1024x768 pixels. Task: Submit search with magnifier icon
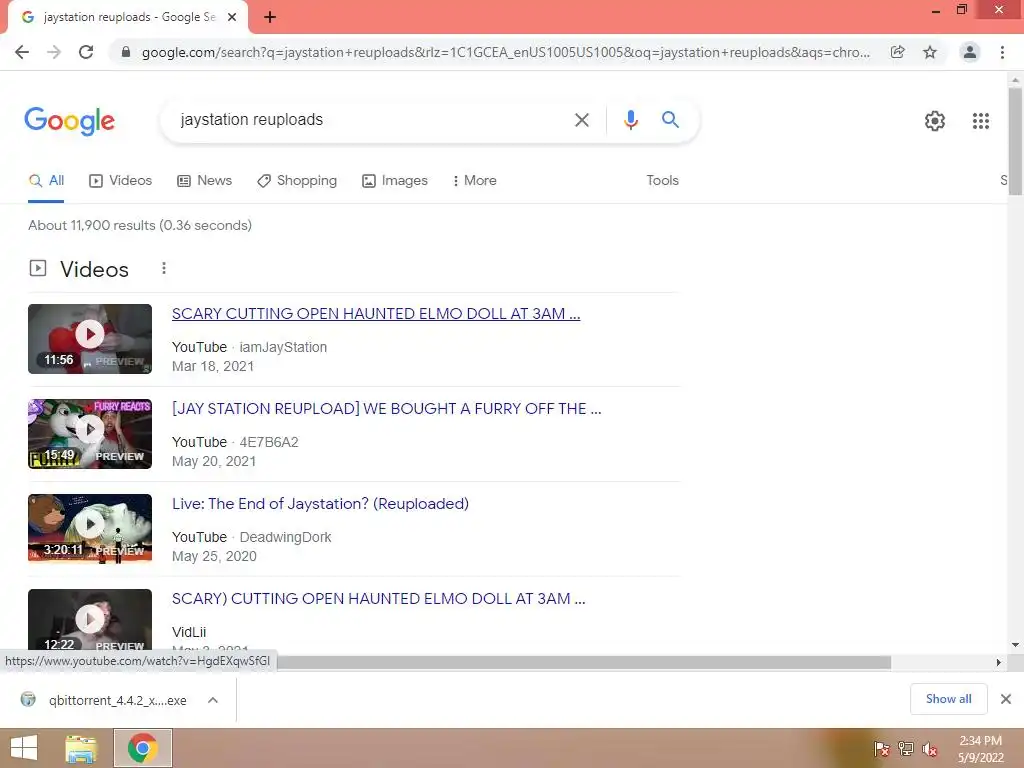[670, 120]
